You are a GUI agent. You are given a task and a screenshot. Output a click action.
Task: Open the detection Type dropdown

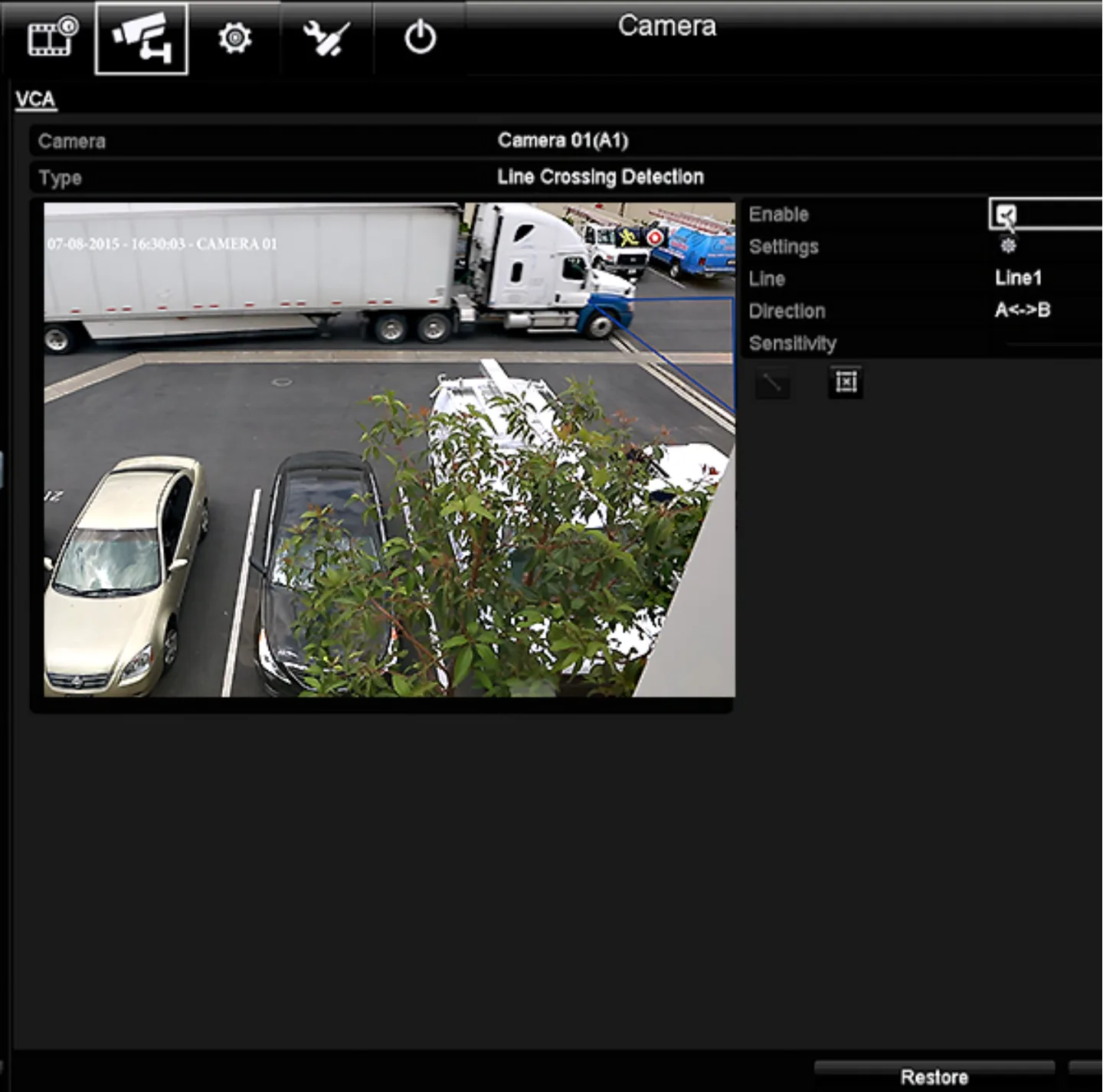[x=600, y=177]
